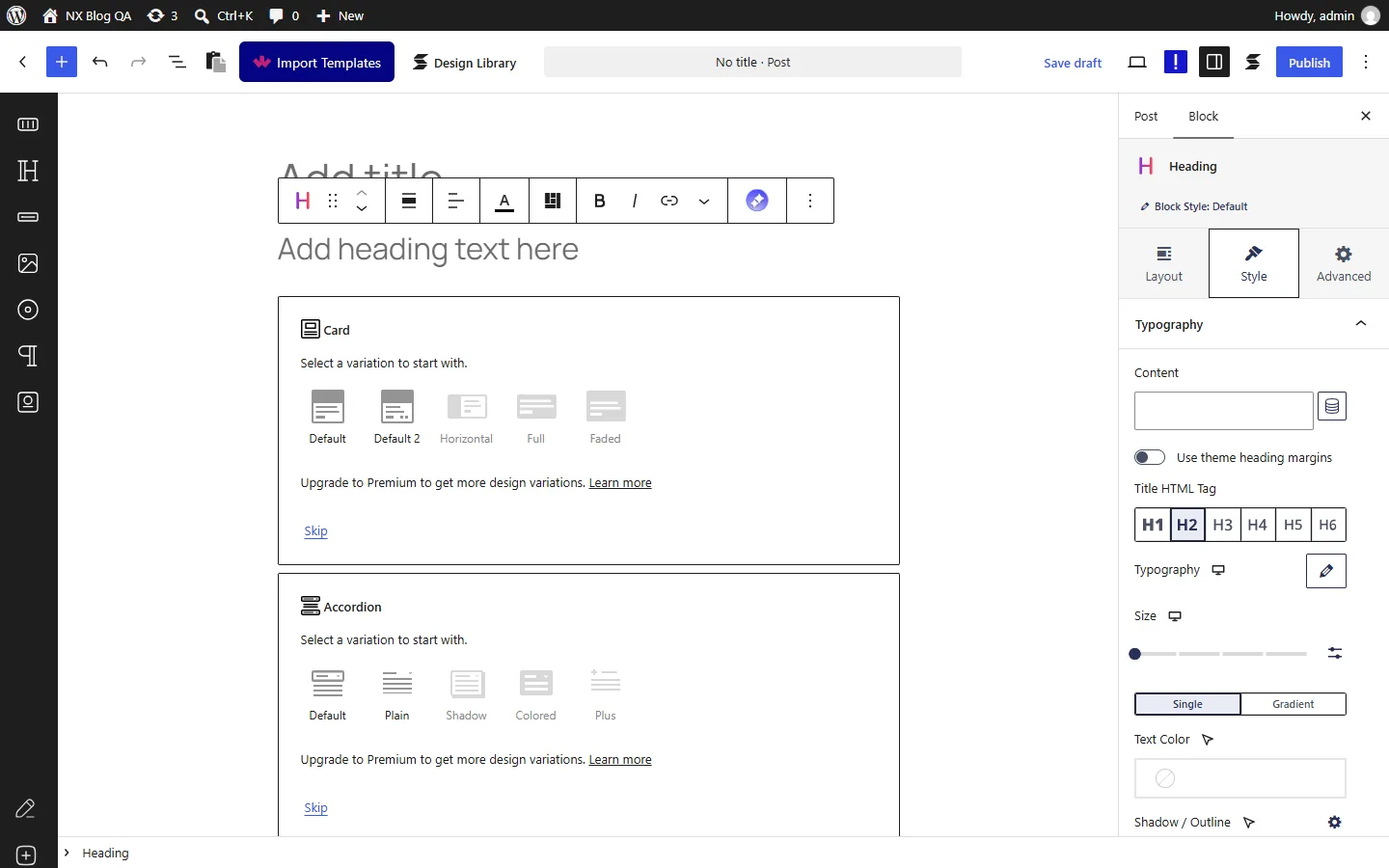Image resolution: width=1389 pixels, height=868 pixels.
Task: Toggle bold formatting
Action: 600,201
